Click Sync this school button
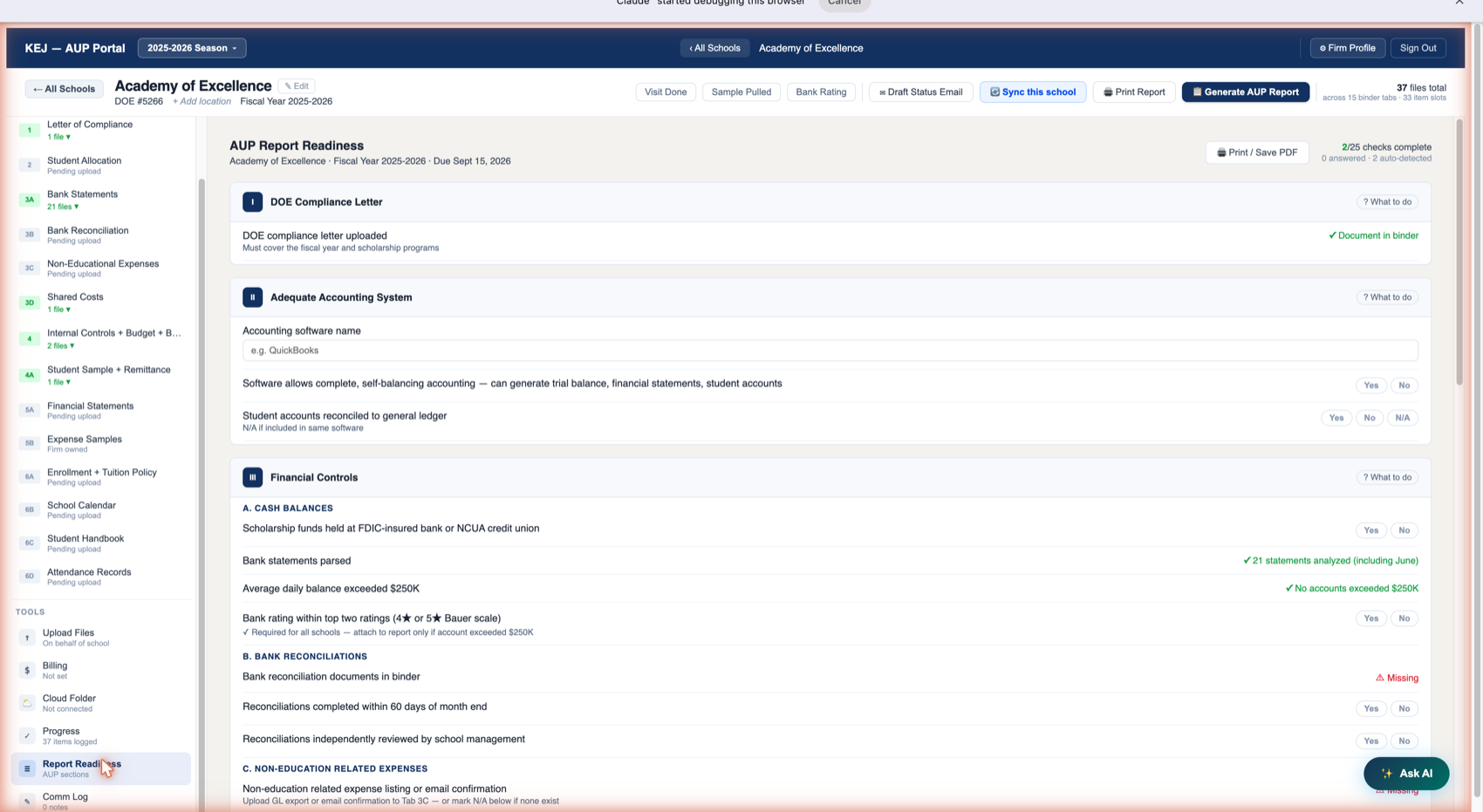This screenshot has width=1483, height=812. point(1033,92)
